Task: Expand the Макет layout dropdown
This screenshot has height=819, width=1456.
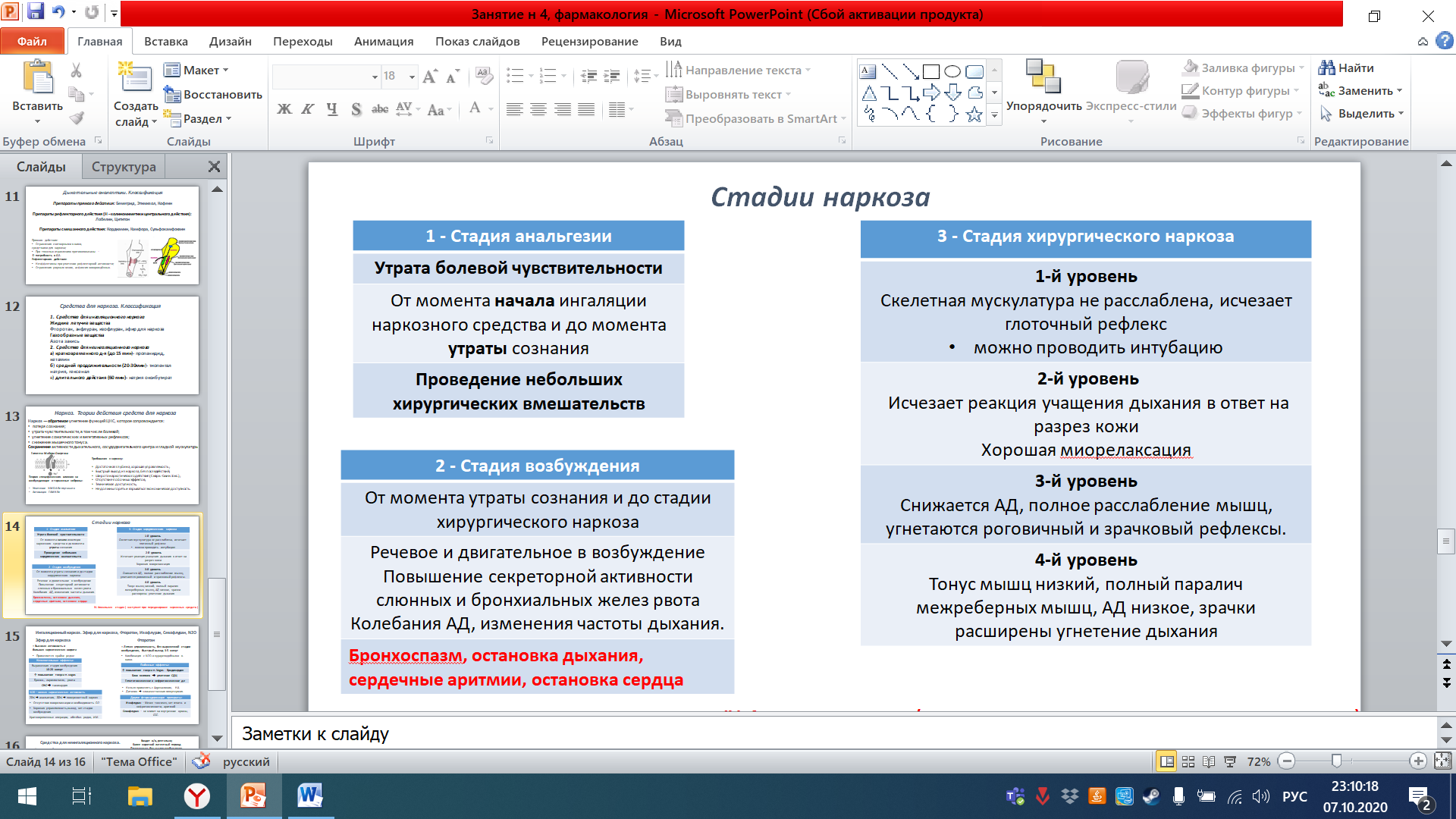Action: (196, 70)
